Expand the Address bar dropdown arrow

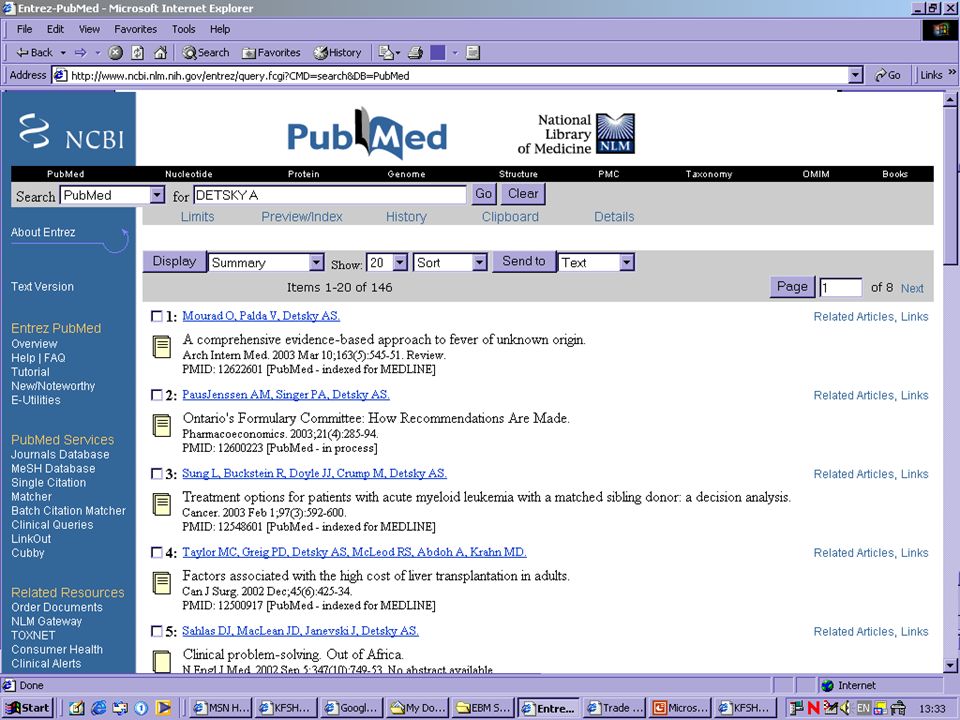[x=855, y=75]
